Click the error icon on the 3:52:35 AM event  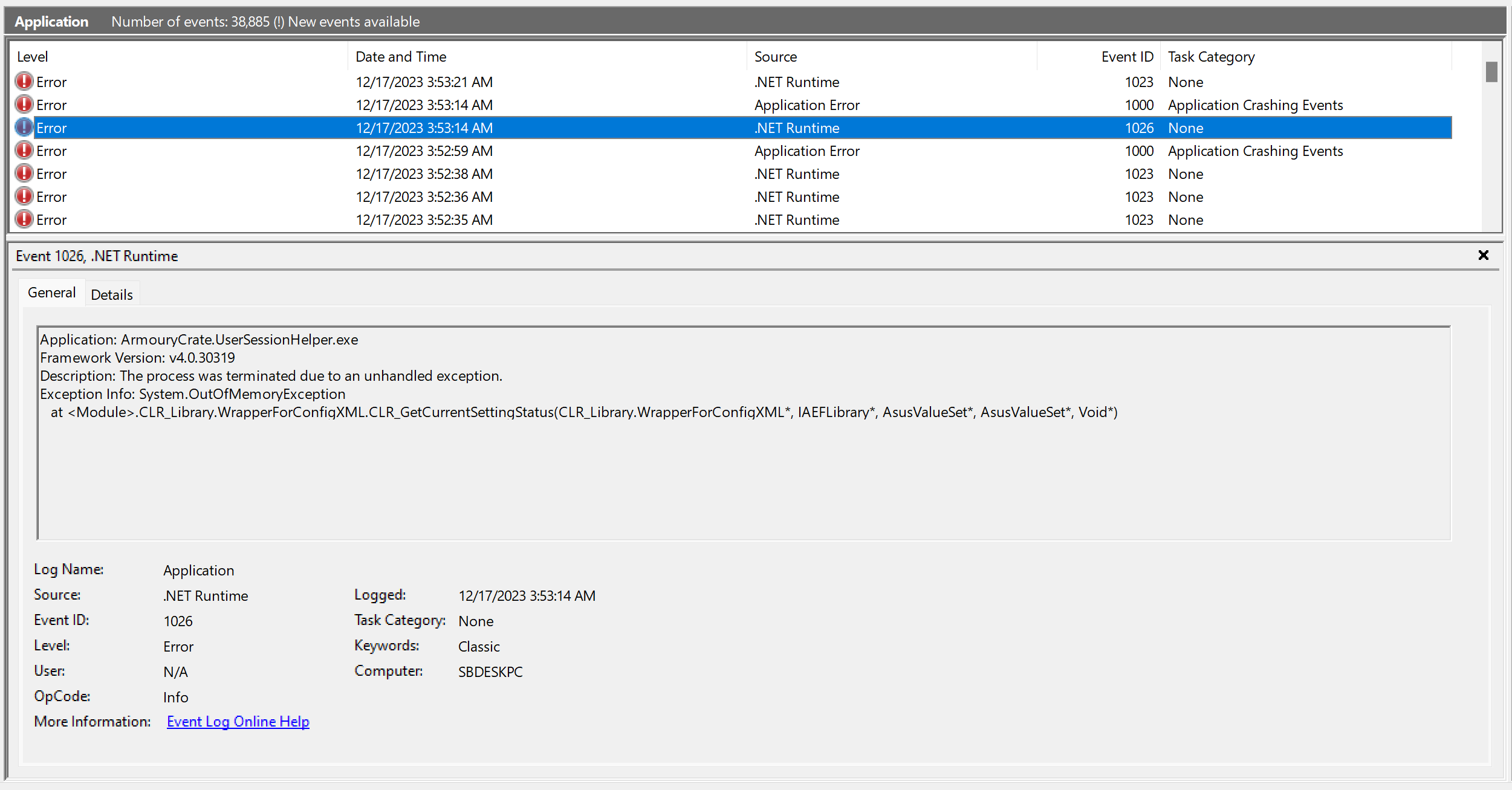coord(24,219)
